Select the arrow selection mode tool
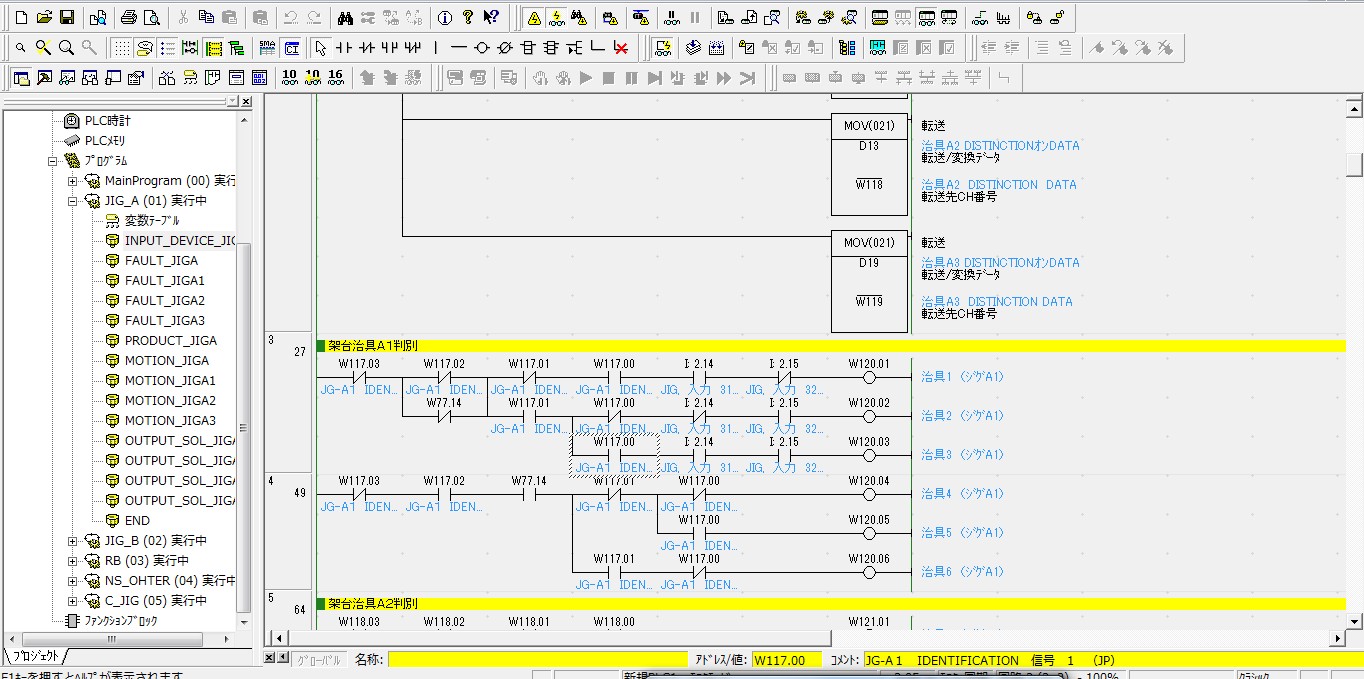Viewport: 1364px width, 679px height. pos(320,47)
